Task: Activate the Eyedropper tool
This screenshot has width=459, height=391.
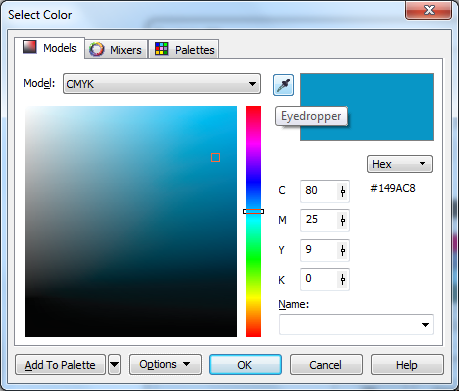Action: [x=283, y=85]
